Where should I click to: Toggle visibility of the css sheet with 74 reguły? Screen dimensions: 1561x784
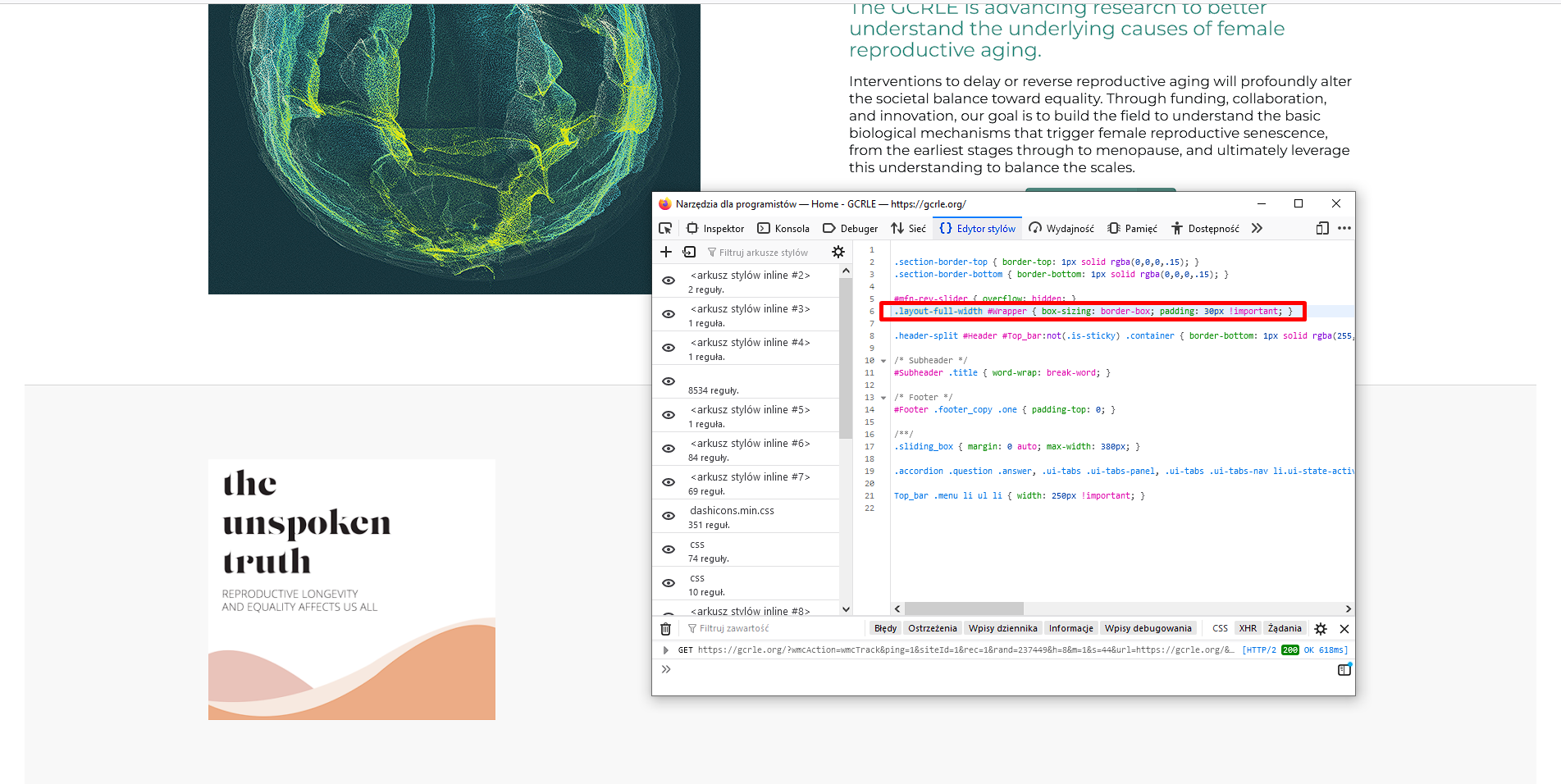click(x=669, y=549)
